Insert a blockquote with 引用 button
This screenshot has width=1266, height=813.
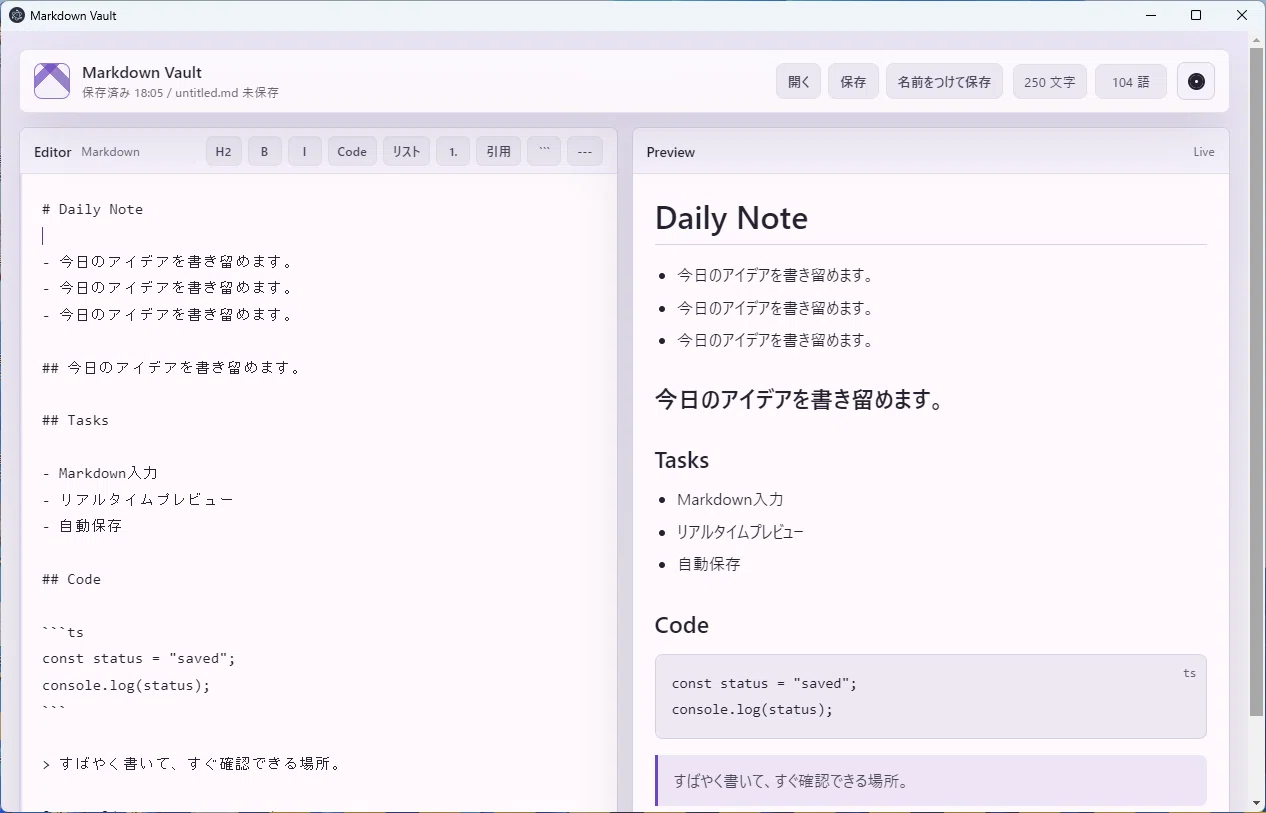(498, 152)
